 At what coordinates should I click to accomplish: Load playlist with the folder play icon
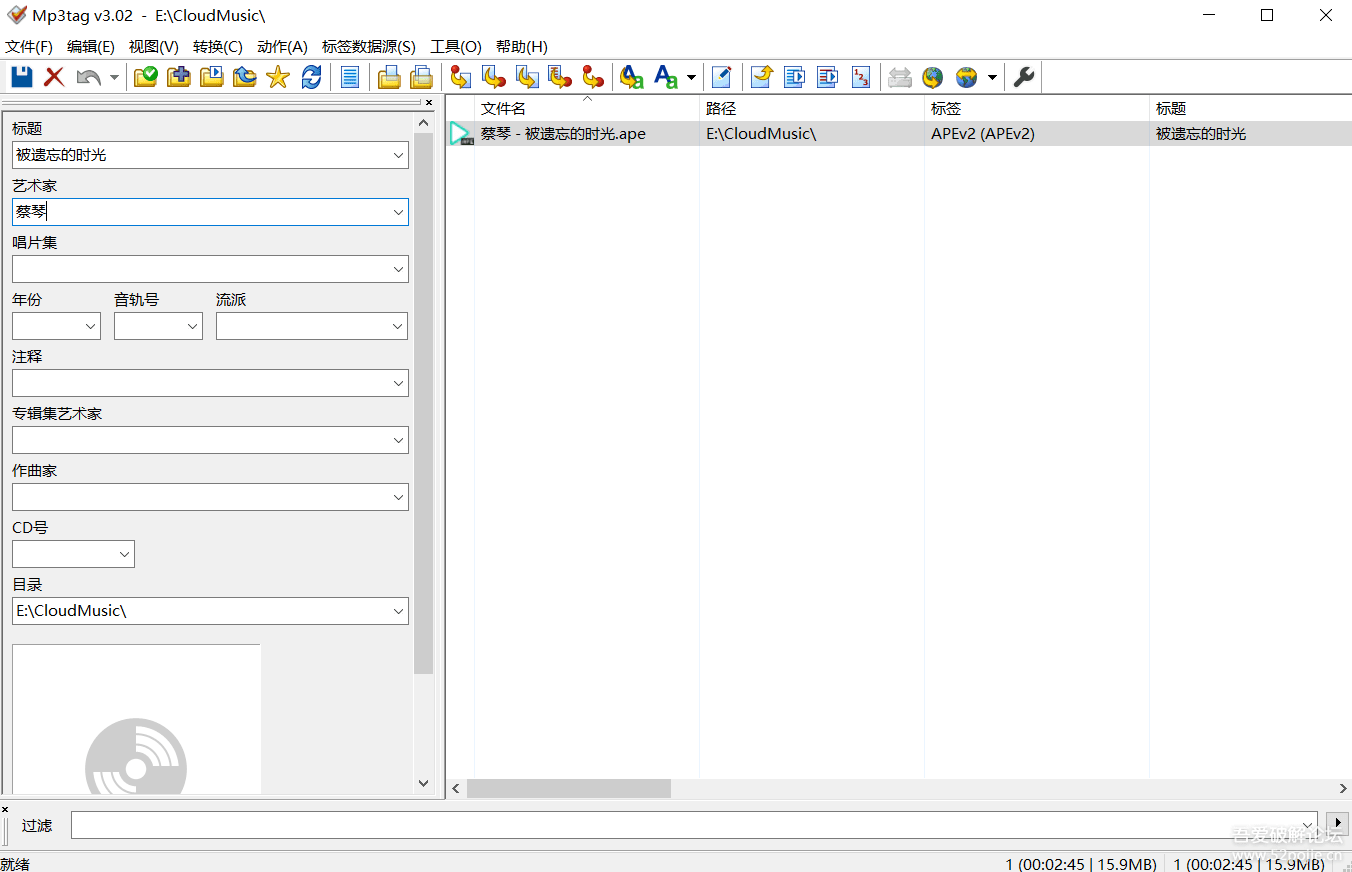(x=212, y=77)
